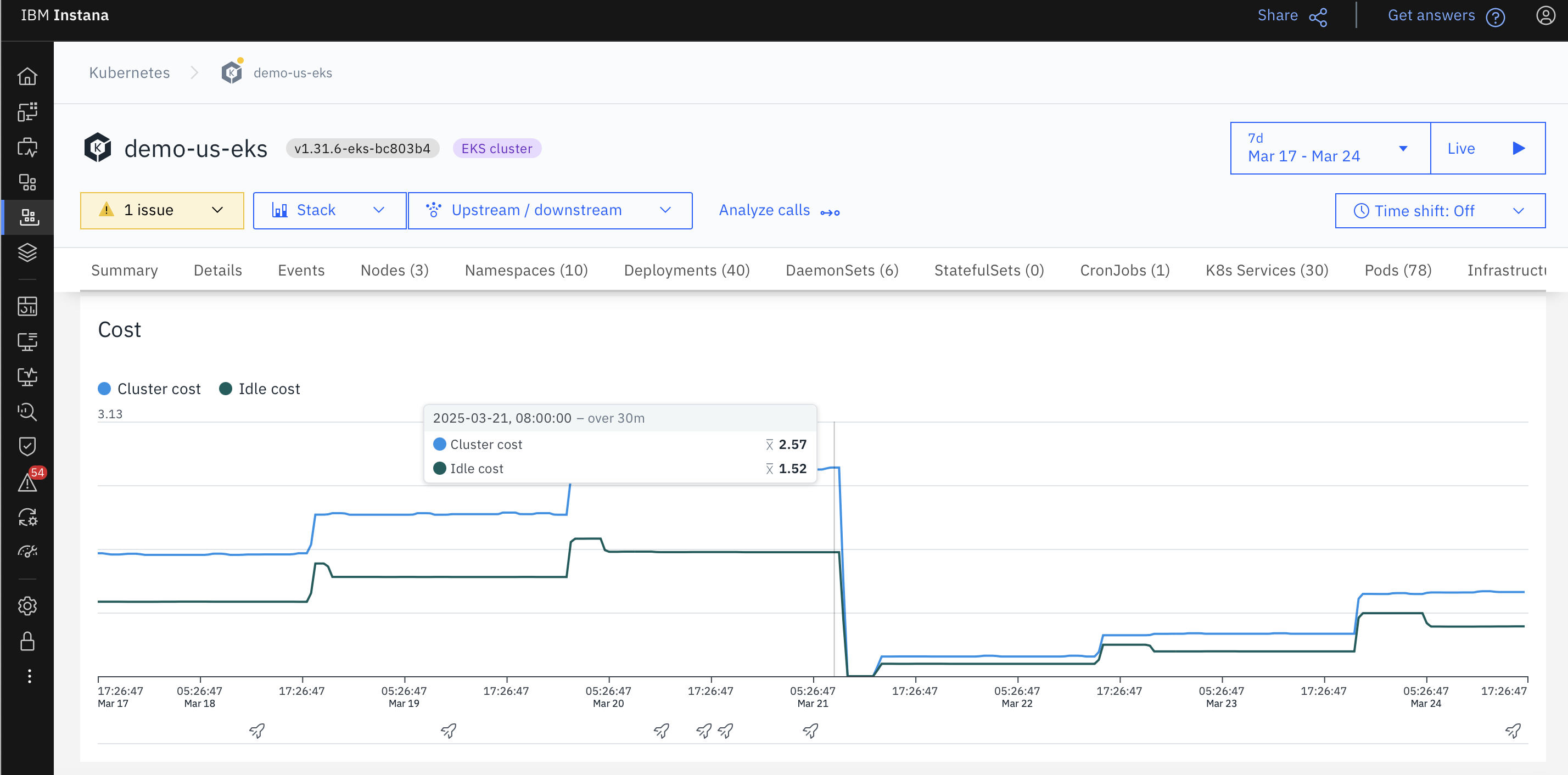Click the Analyze calls link
The image size is (1568, 775).
pyautogui.click(x=765, y=210)
